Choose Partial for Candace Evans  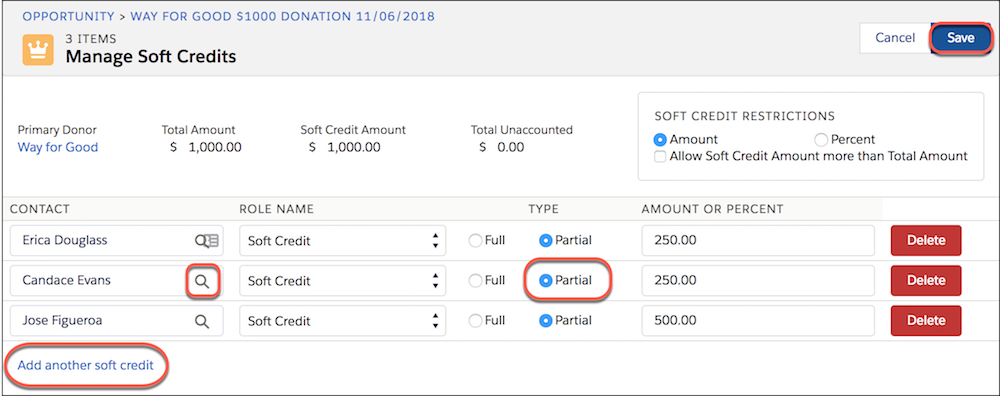point(545,281)
